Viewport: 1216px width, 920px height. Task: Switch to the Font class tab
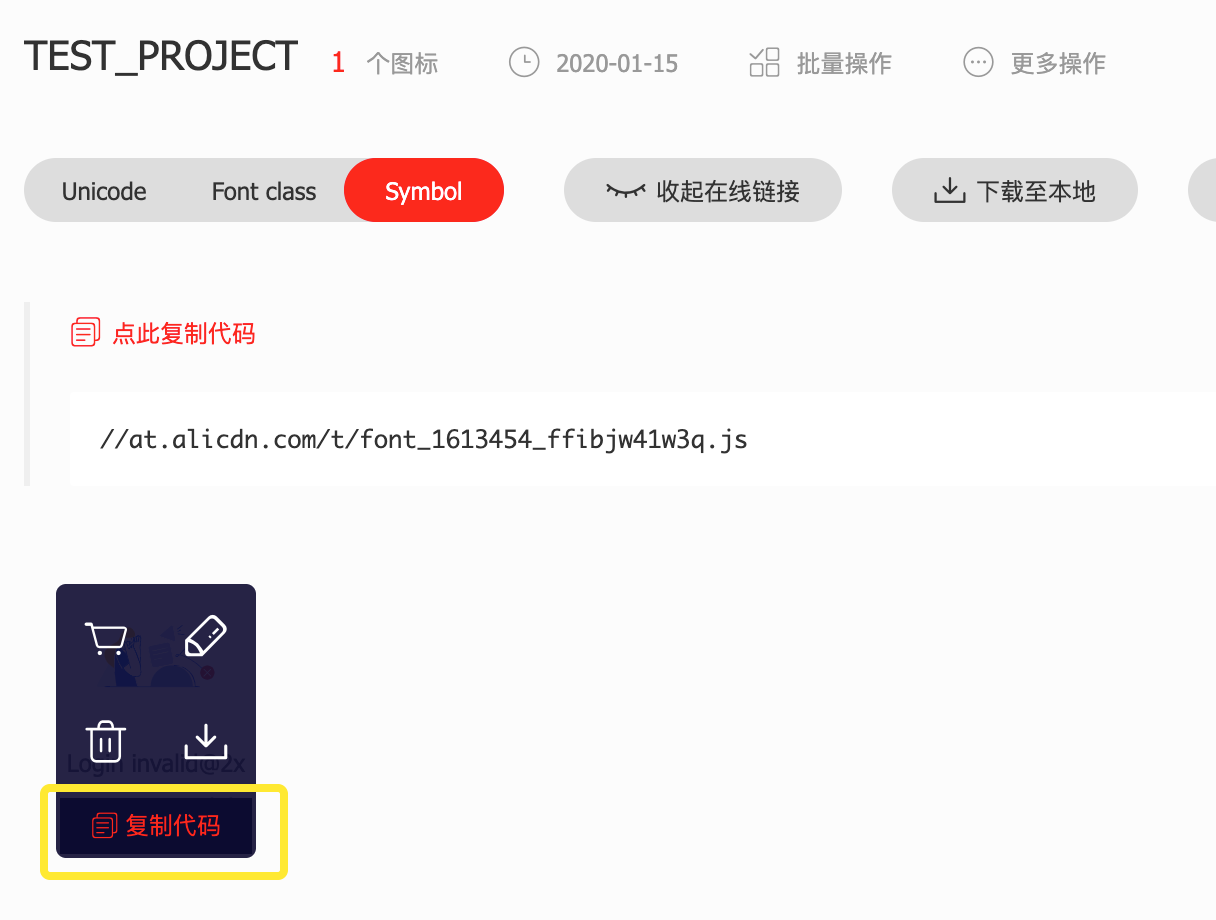click(264, 191)
